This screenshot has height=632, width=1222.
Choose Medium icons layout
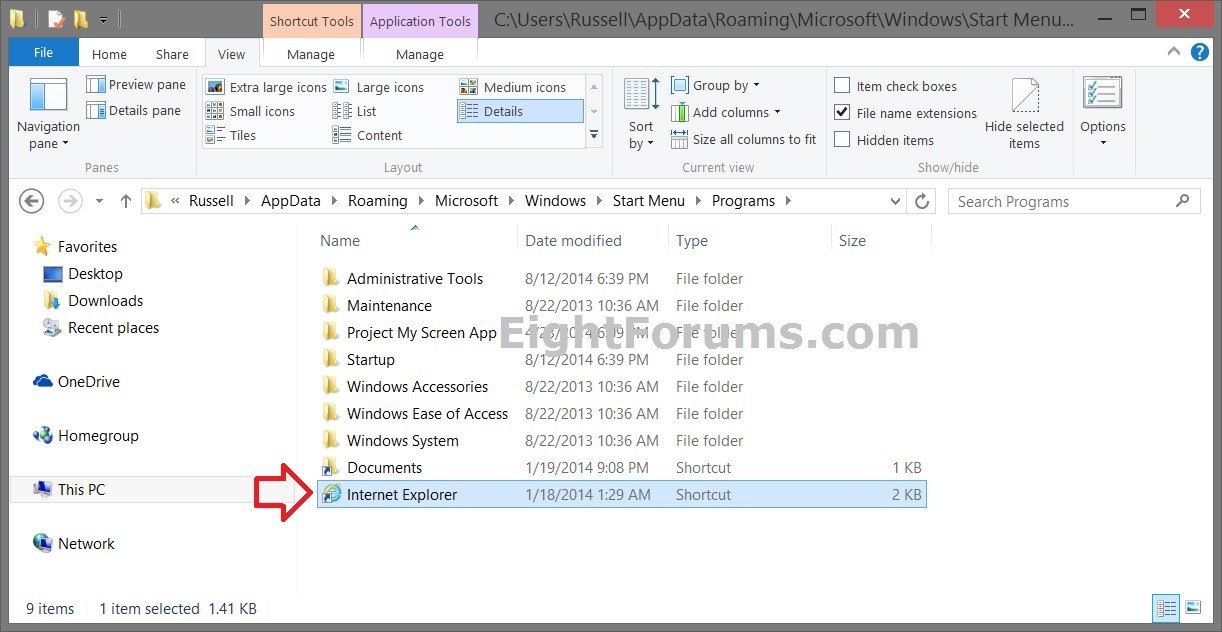tap(513, 87)
